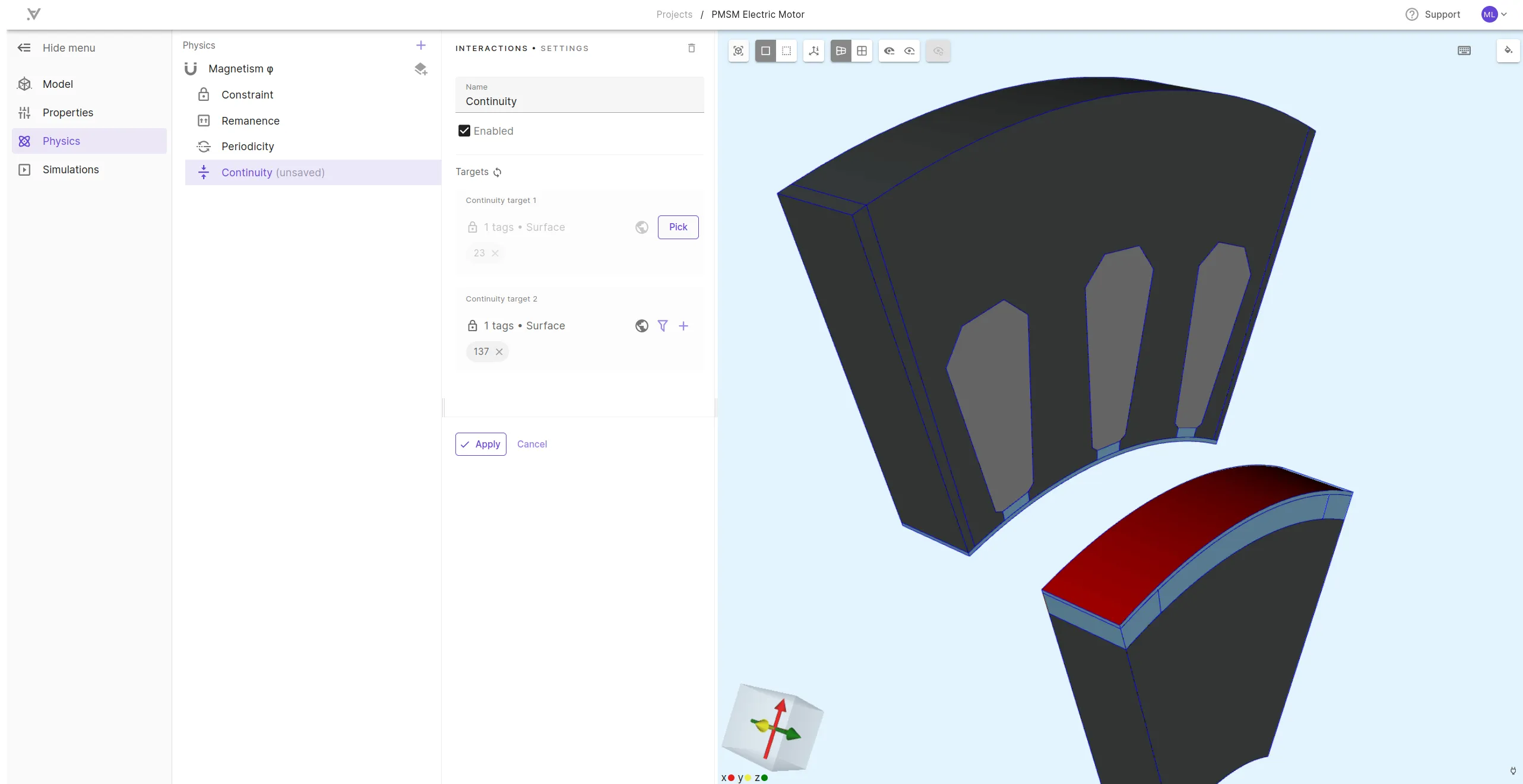Viewport: 1523px width, 784px height.
Task: Open axes info tool in viewer toolbar
Action: pyautogui.click(x=814, y=51)
